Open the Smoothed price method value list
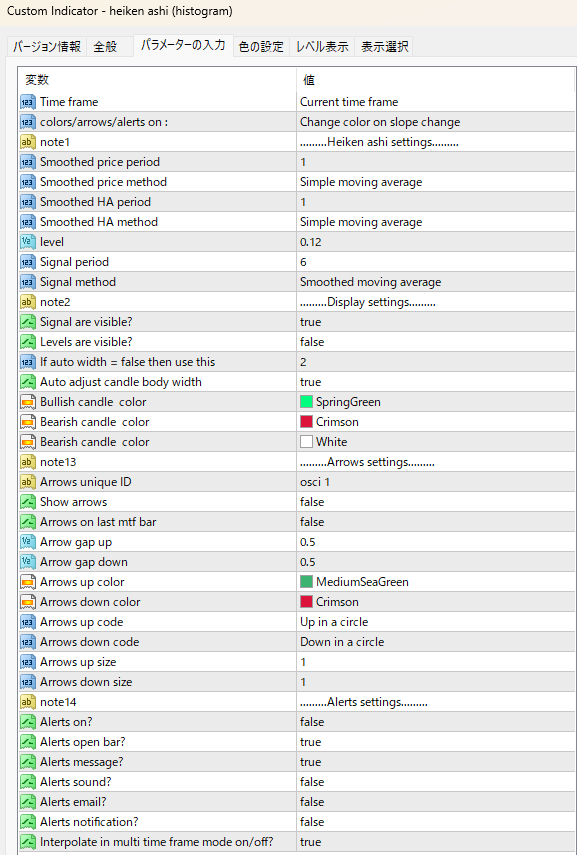 435,182
